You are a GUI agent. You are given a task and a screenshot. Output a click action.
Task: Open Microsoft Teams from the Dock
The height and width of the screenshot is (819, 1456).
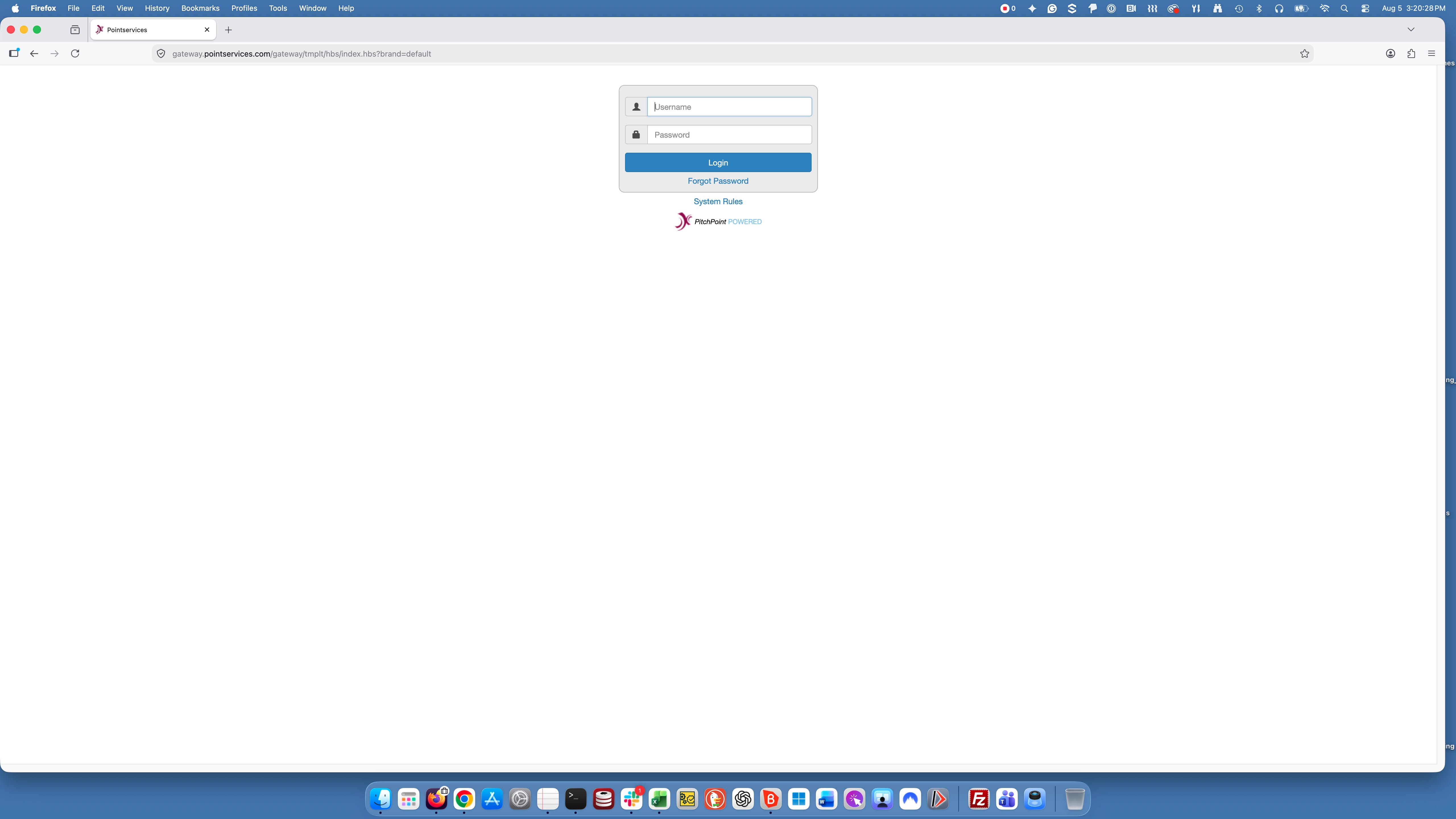point(1007,799)
